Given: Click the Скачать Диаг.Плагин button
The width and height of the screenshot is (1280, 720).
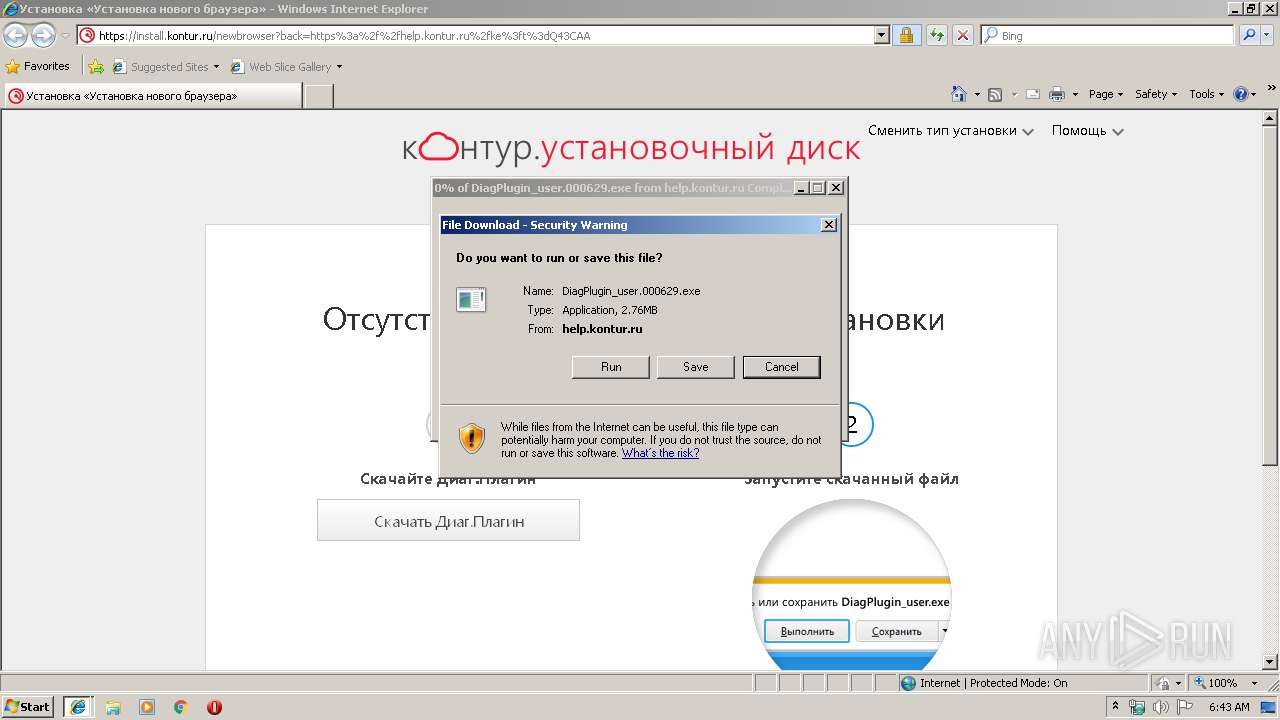Looking at the screenshot, I should click(x=449, y=521).
